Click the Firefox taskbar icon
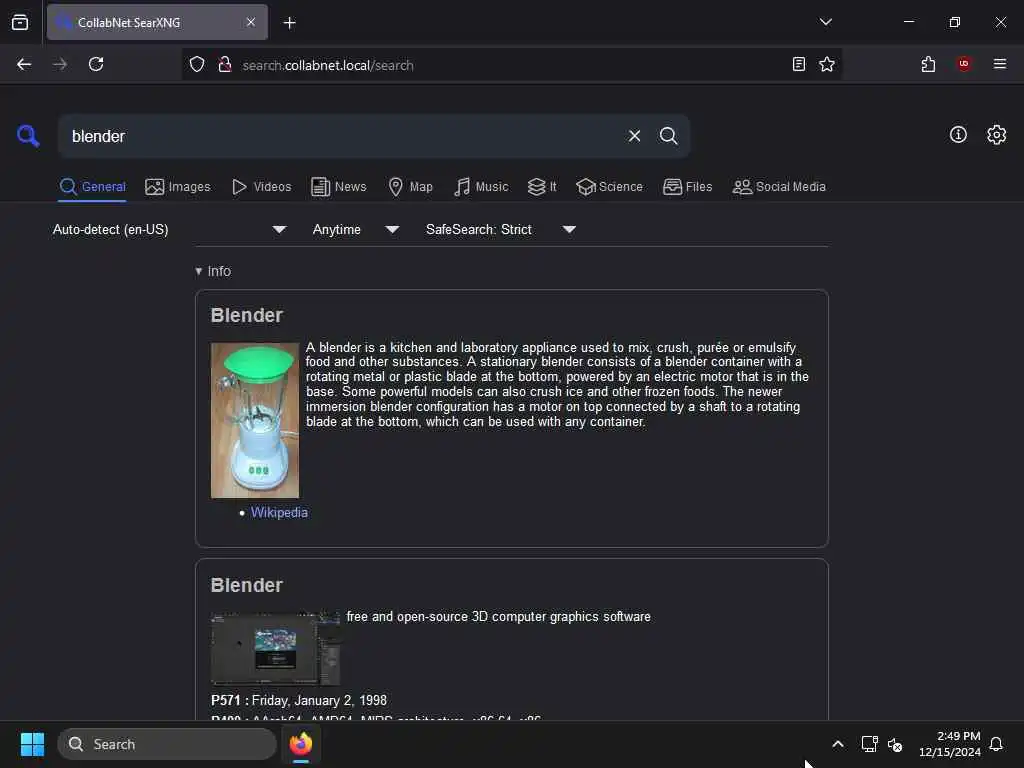Viewport: 1024px width, 768px height. 301,744
